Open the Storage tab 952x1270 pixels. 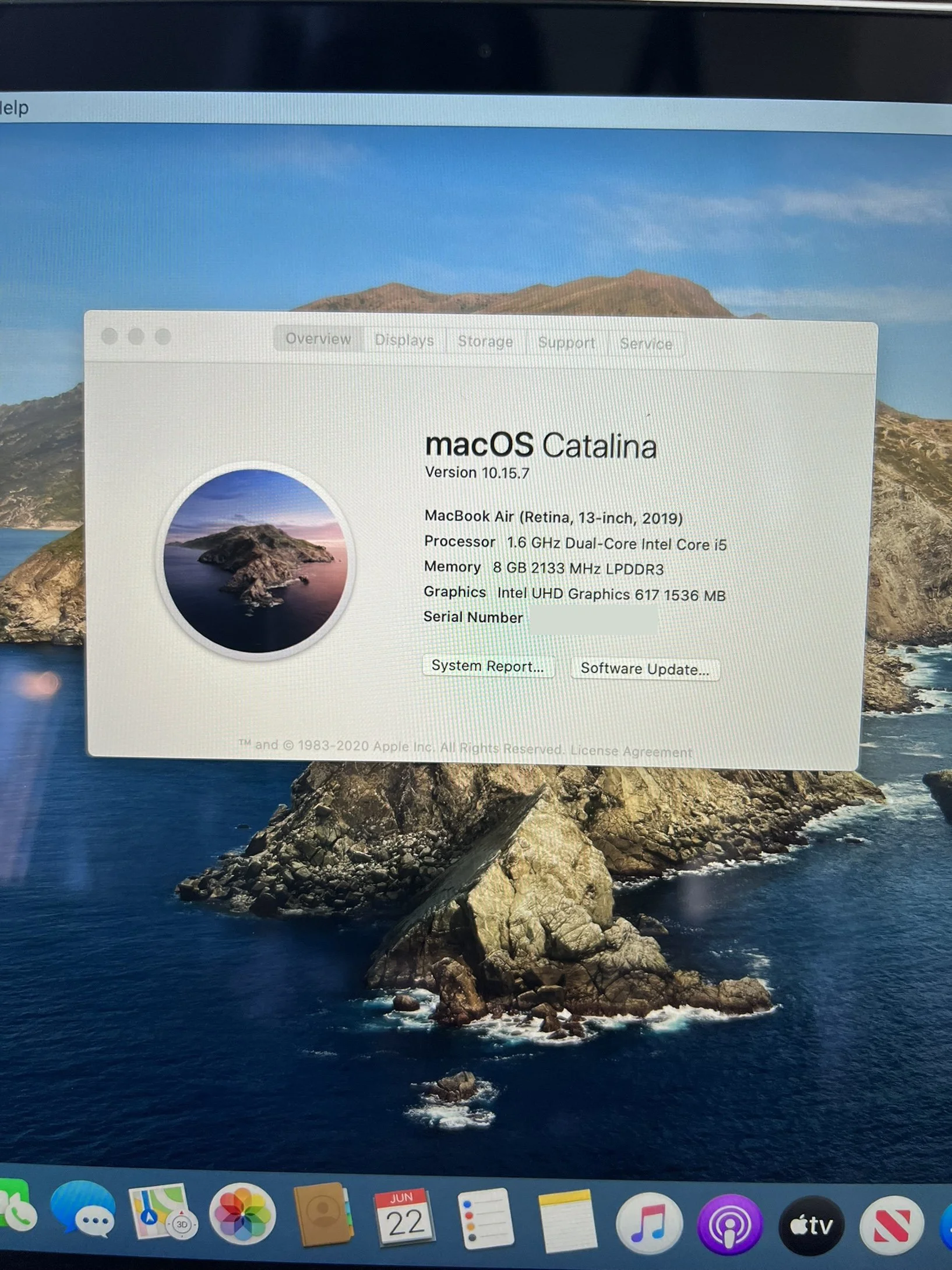pyautogui.click(x=485, y=341)
